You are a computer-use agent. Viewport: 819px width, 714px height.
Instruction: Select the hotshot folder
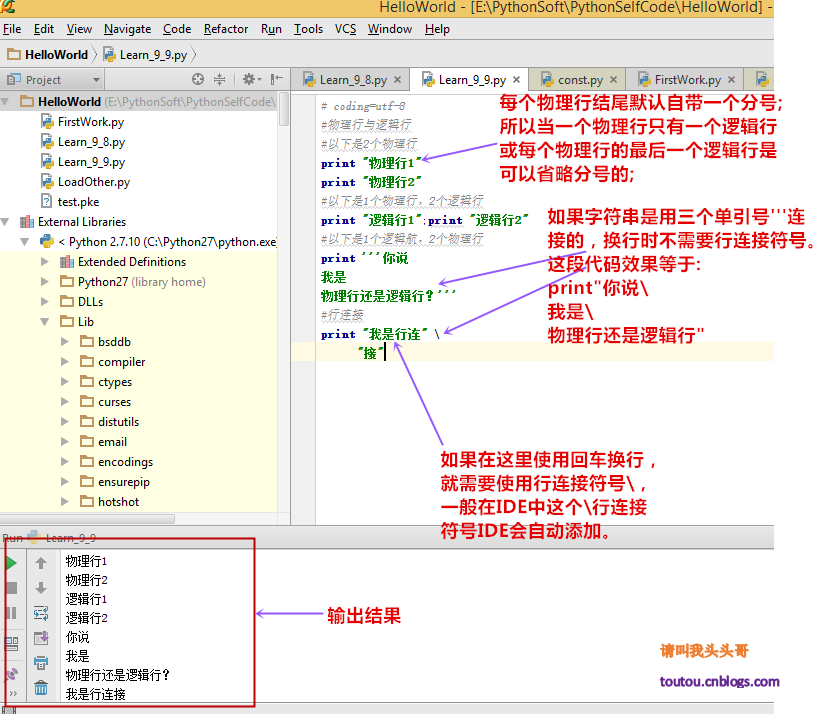[x=110, y=502]
